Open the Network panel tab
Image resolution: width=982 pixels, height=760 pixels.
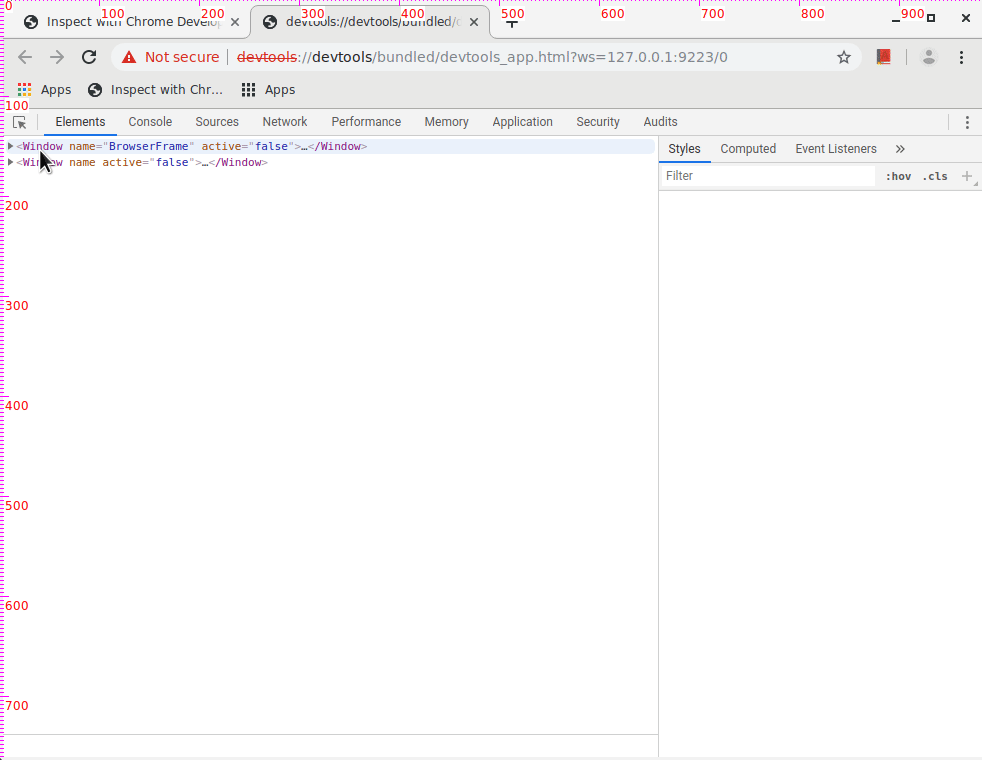pos(285,122)
